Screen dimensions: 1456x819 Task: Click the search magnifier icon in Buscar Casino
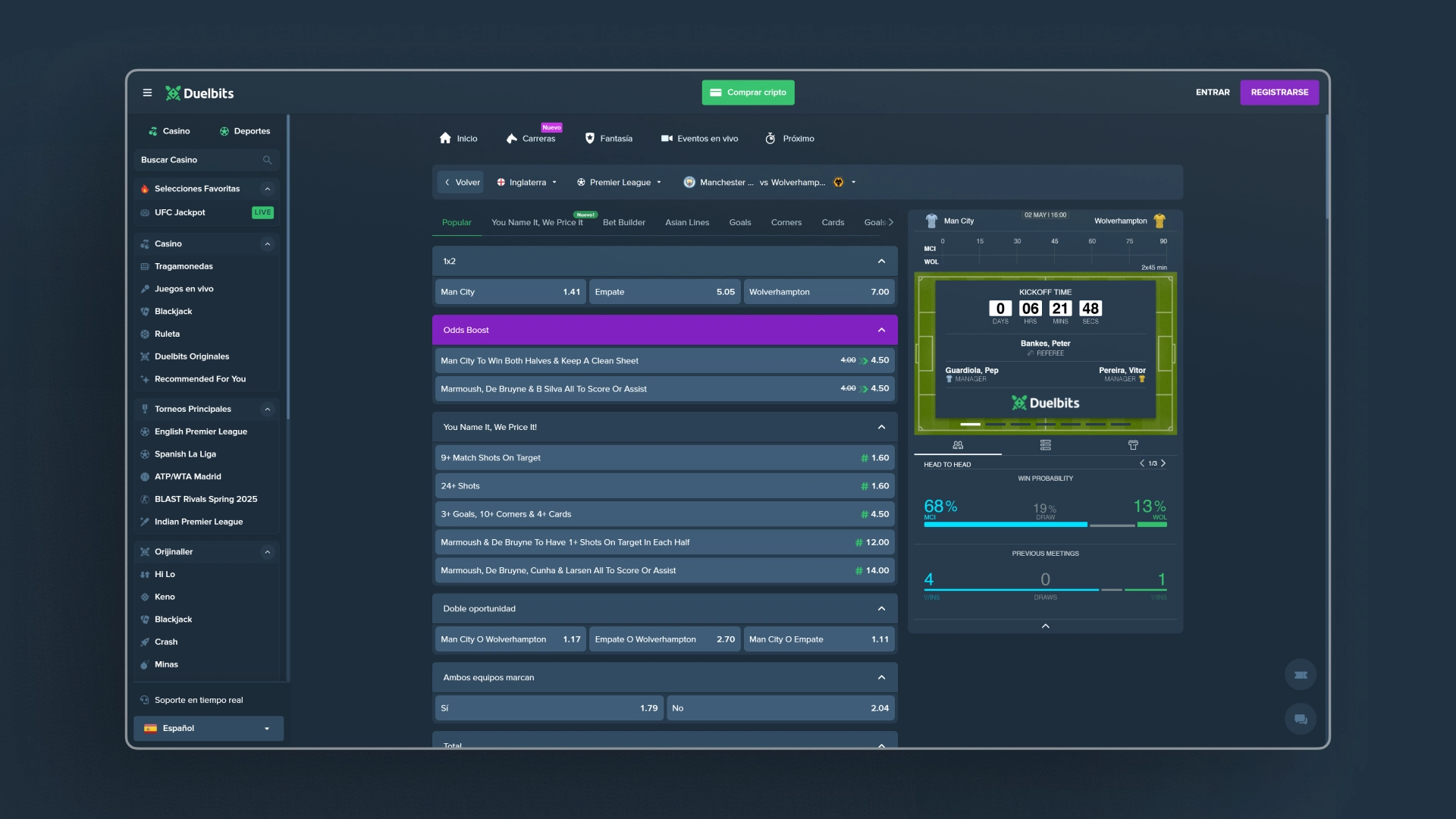(267, 160)
